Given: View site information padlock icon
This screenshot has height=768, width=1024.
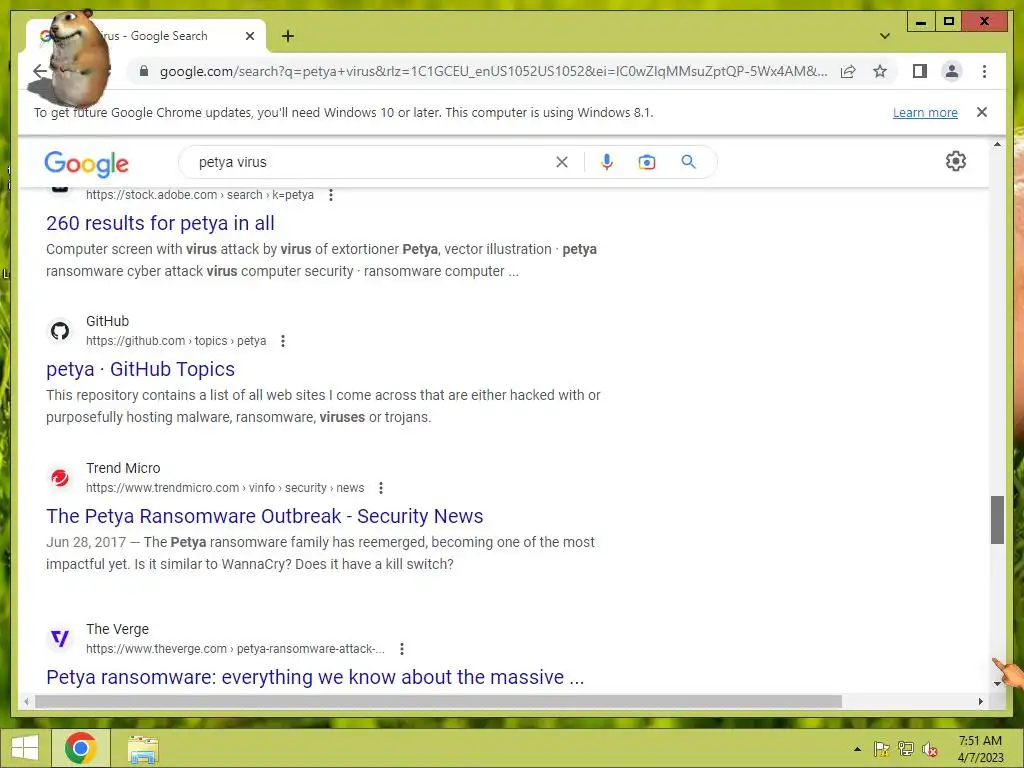Looking at the screenshot, I should tap(144, 71).
